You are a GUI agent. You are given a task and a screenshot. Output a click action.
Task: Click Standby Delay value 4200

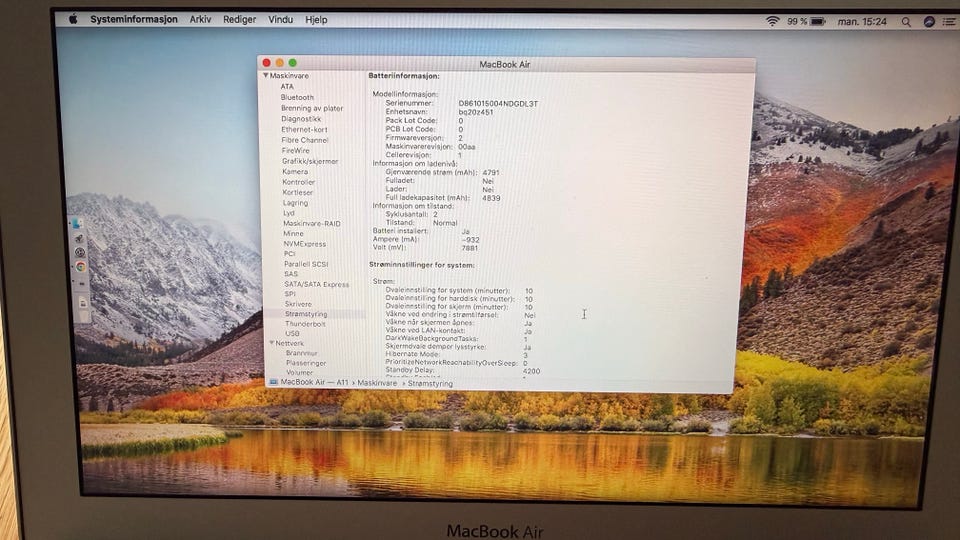(x=531, y=371)
